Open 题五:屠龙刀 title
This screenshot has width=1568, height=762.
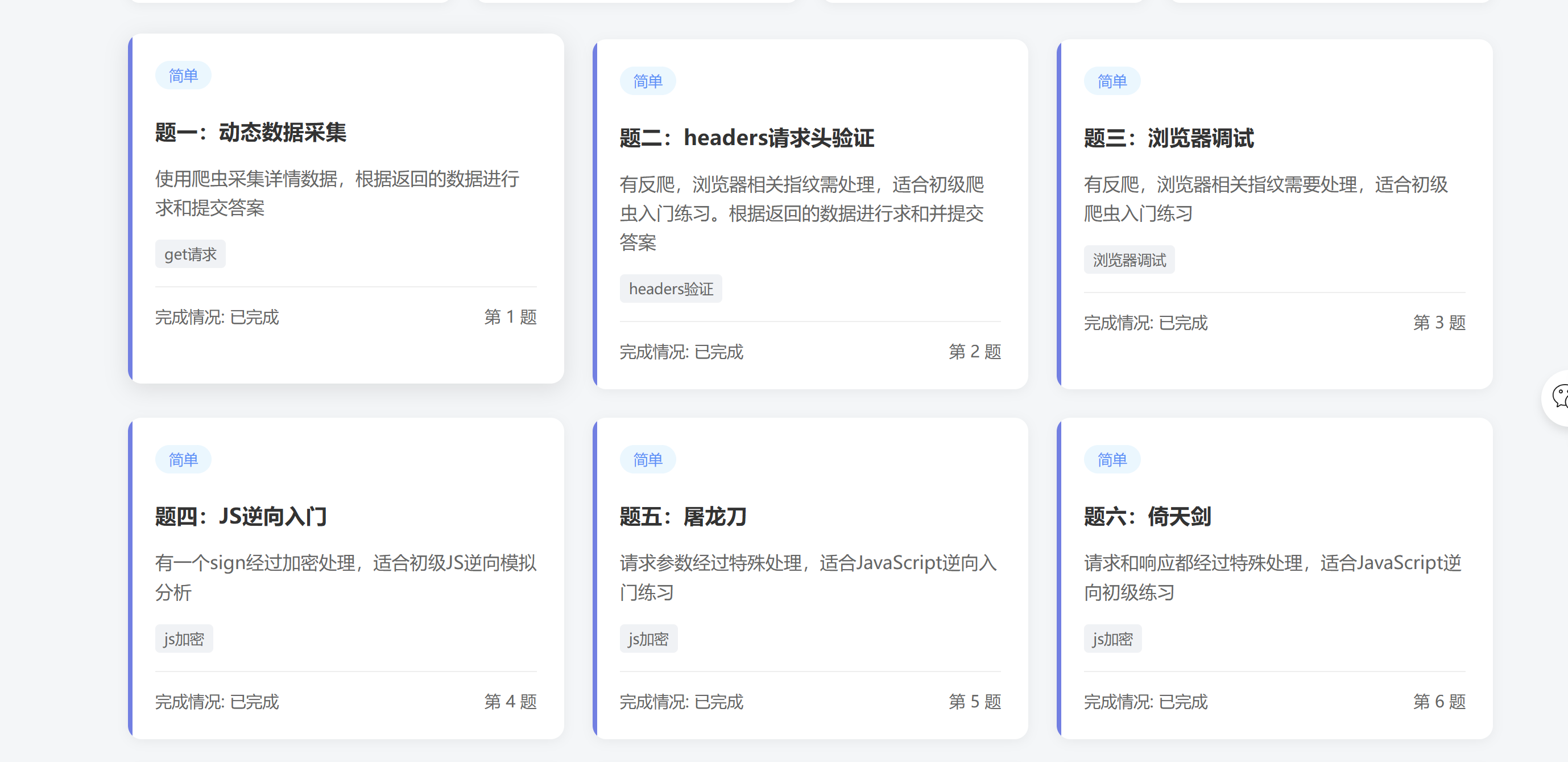pos(682,517)
